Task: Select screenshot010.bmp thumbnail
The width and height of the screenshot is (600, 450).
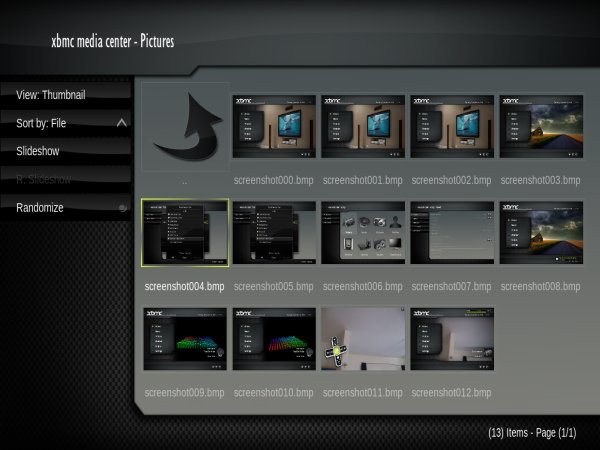Action: coord(274,339)
